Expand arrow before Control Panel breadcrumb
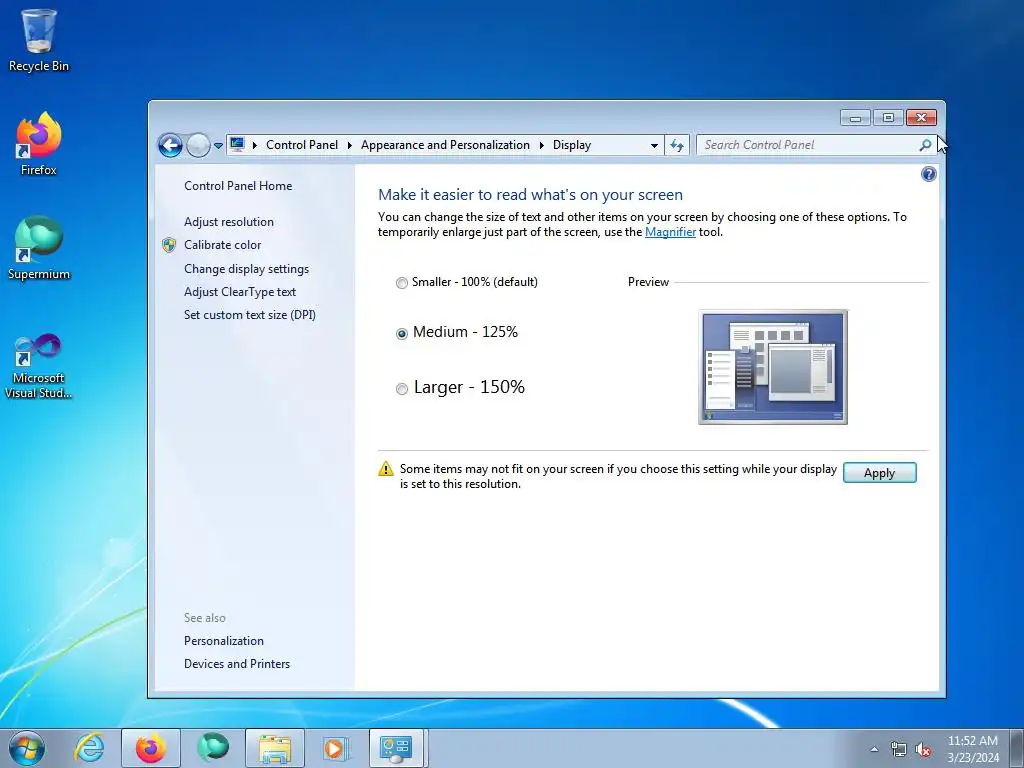 coord(255,145)
